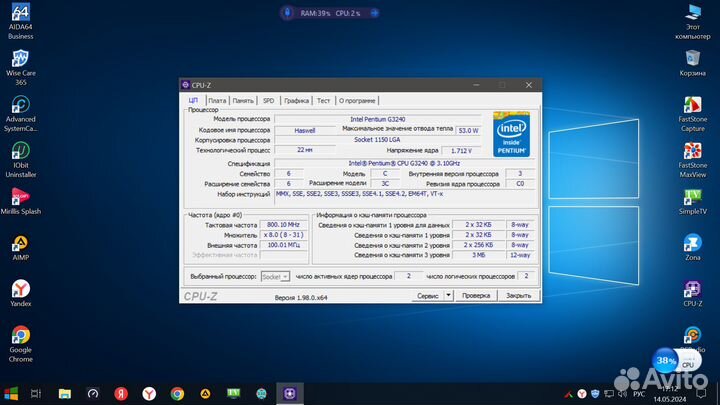Open the Графика tab
Screen dimensions: 720x405
tap(296, 101)
